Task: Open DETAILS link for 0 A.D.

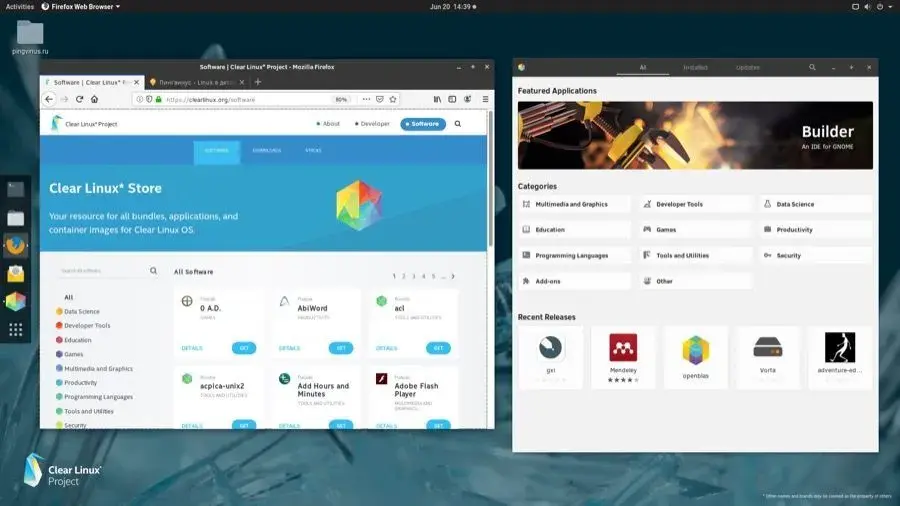Action: click(x=192, y=348)
